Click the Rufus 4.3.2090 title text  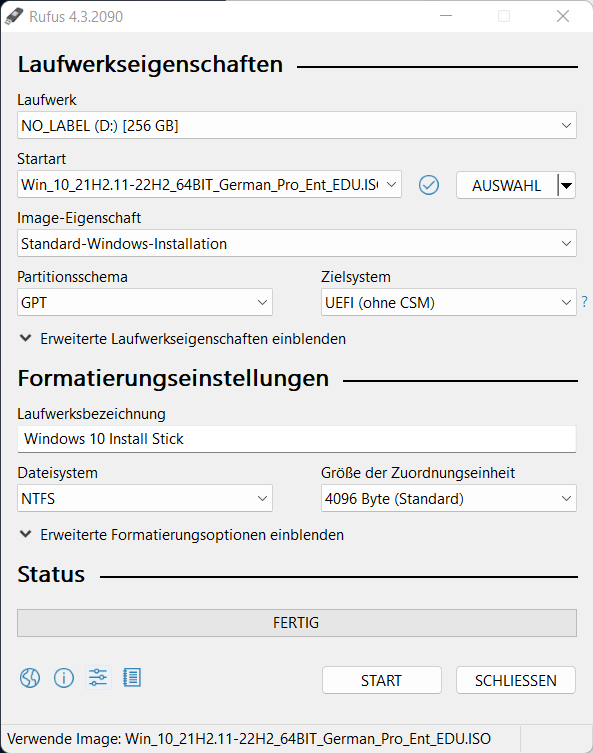pos(76,17)
